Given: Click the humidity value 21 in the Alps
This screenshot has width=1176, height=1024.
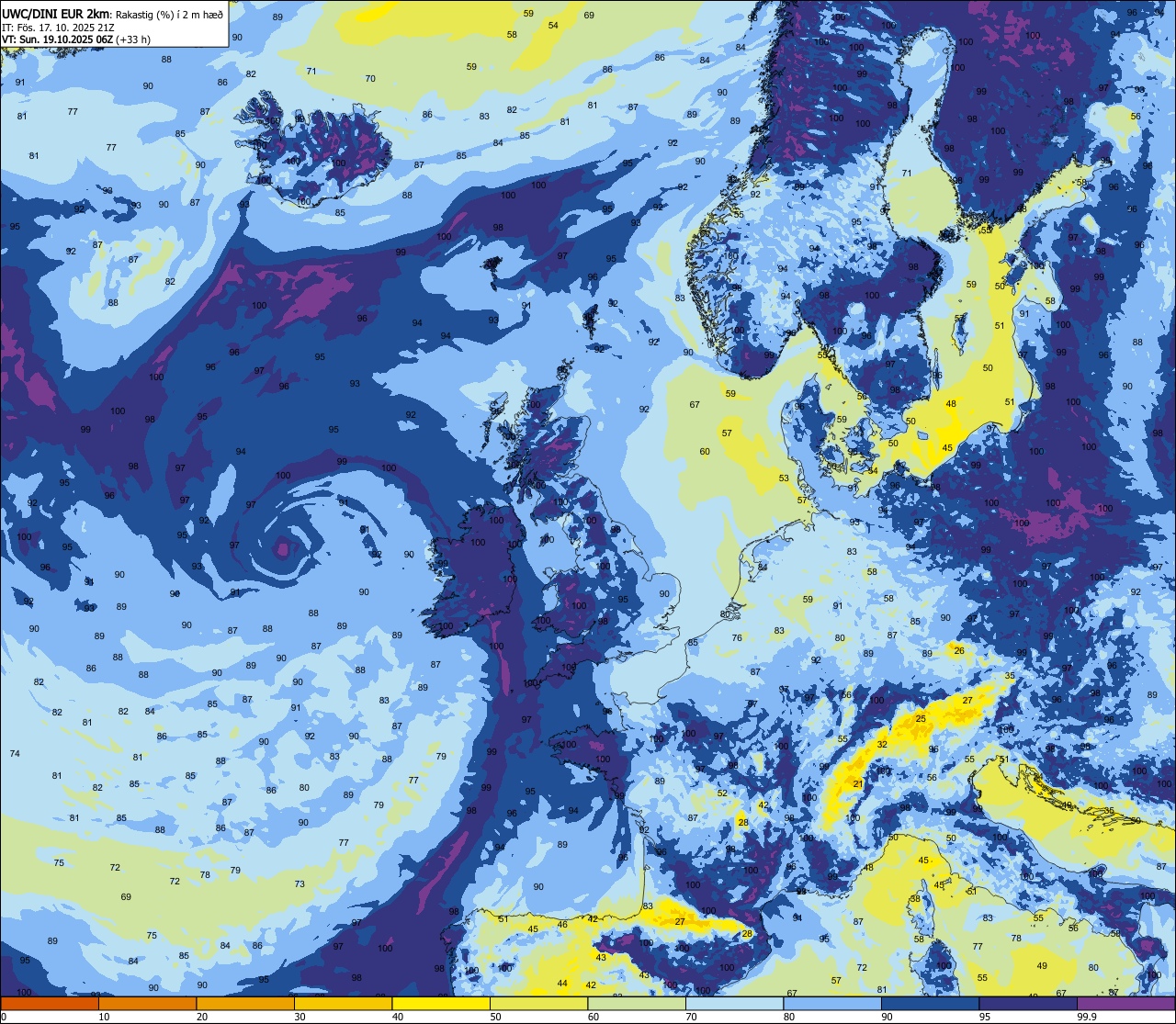Looking at the screenshot, I should 858,783.
